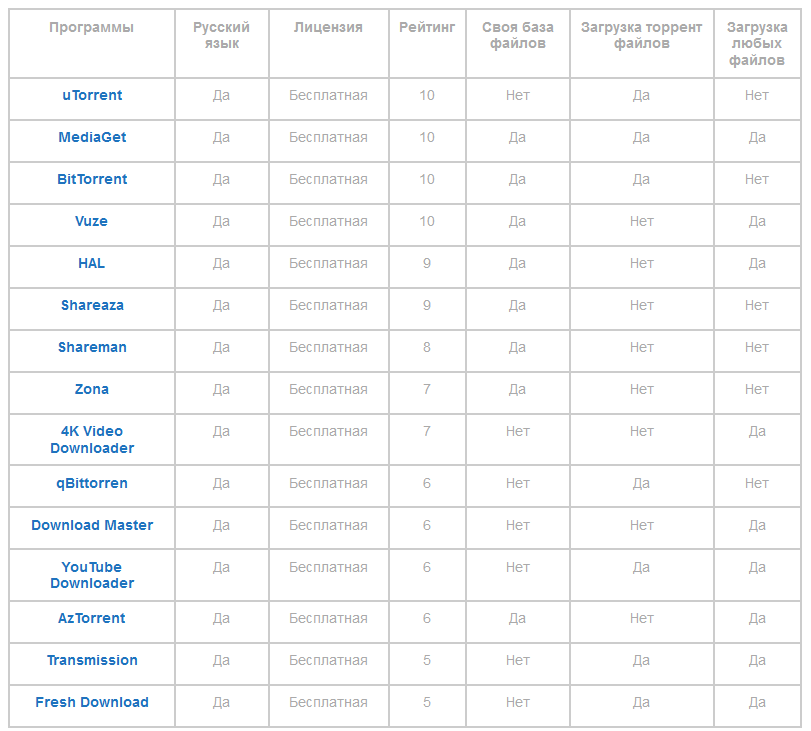Open the MediaGet program link
811x731 pixels.
click(92, 137)
